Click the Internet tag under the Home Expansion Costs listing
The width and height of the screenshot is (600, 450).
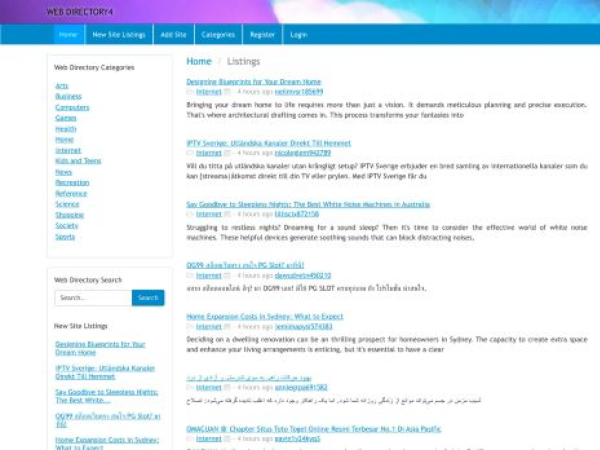209,326
